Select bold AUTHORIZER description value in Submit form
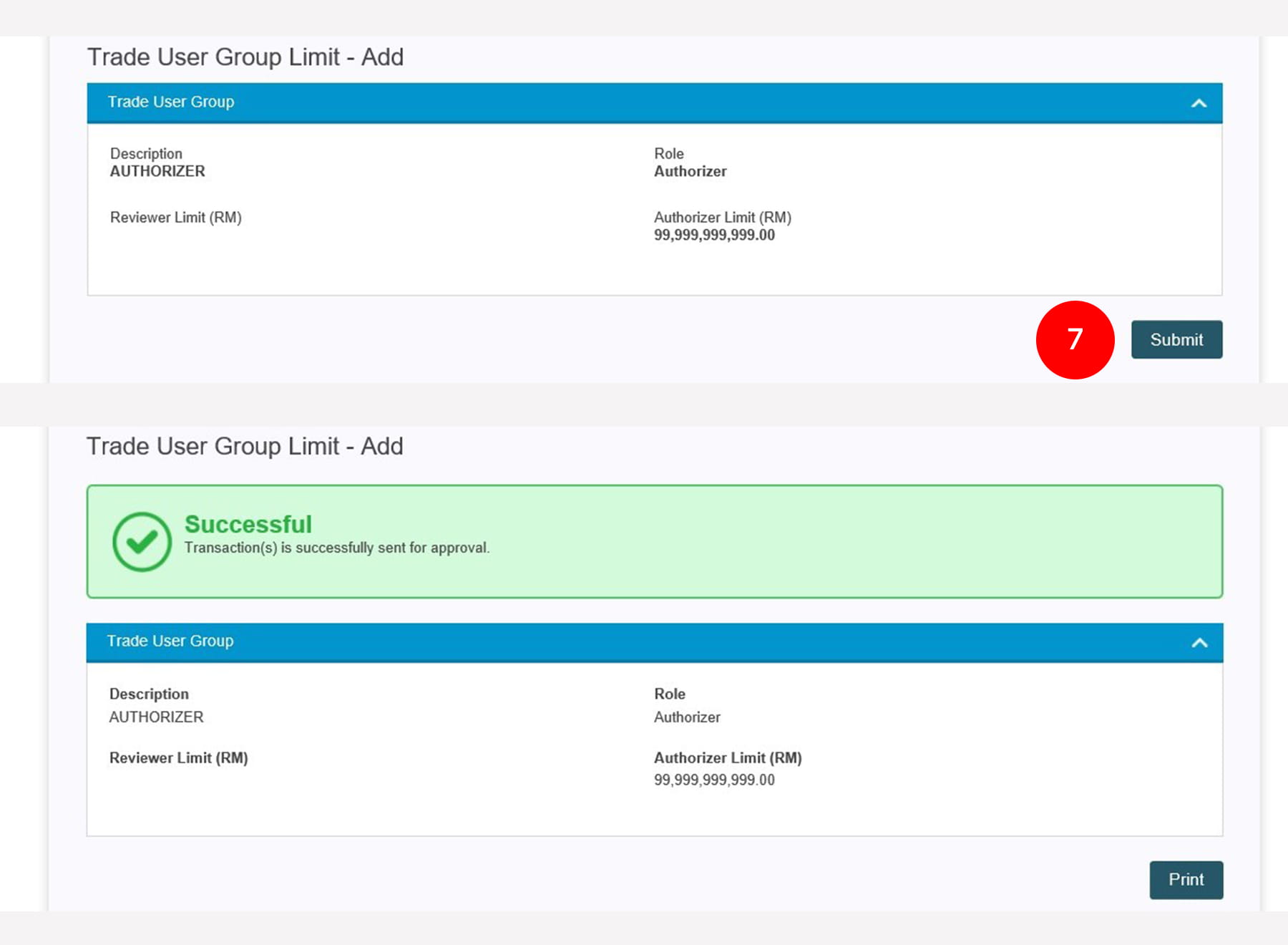The height and width of the screenshot is (945, 1288). tap(157, 172)
